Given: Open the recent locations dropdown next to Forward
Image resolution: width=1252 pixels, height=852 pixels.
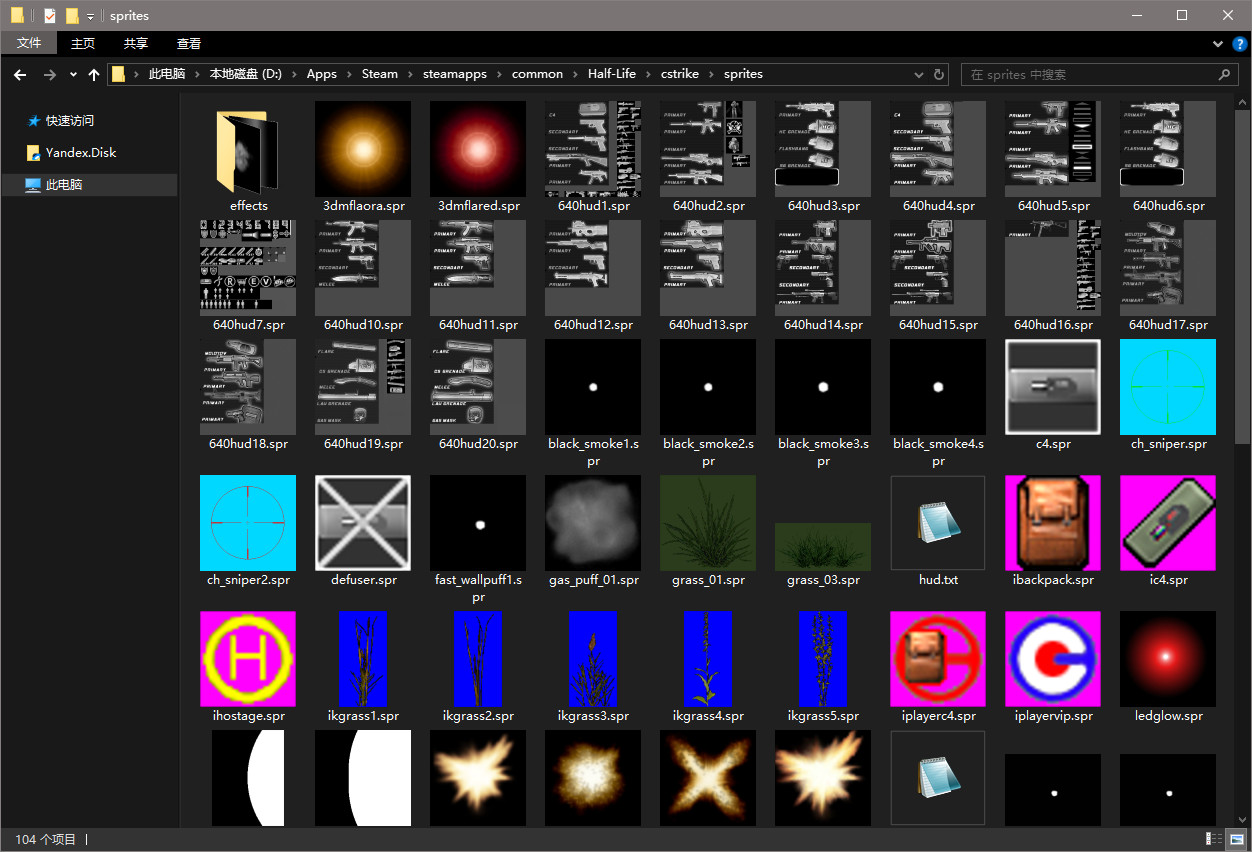Looking at the screenshot, I should pyautogui.click(x=72, y=74).
